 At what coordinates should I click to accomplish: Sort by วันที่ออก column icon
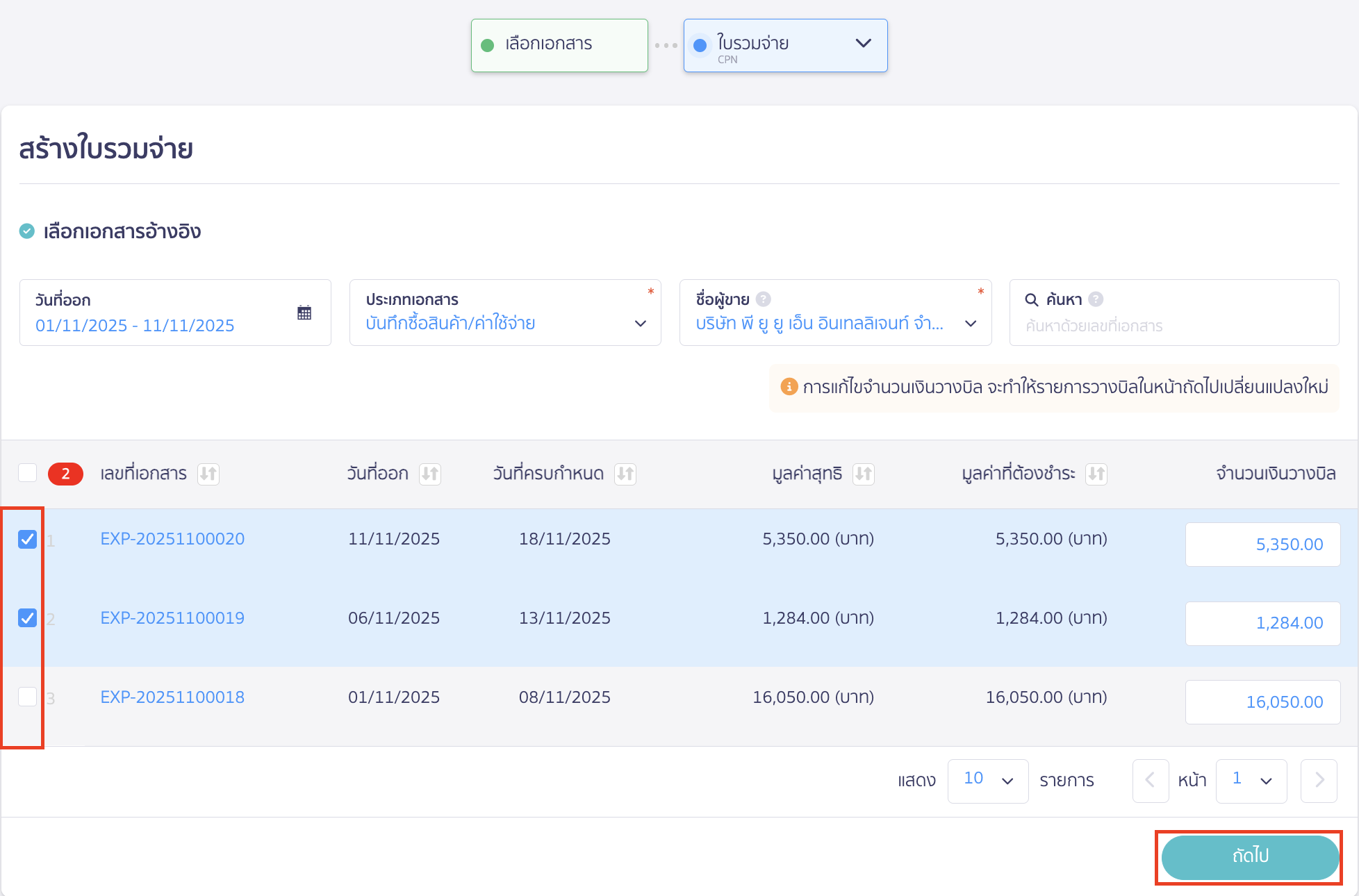[430, 474]
